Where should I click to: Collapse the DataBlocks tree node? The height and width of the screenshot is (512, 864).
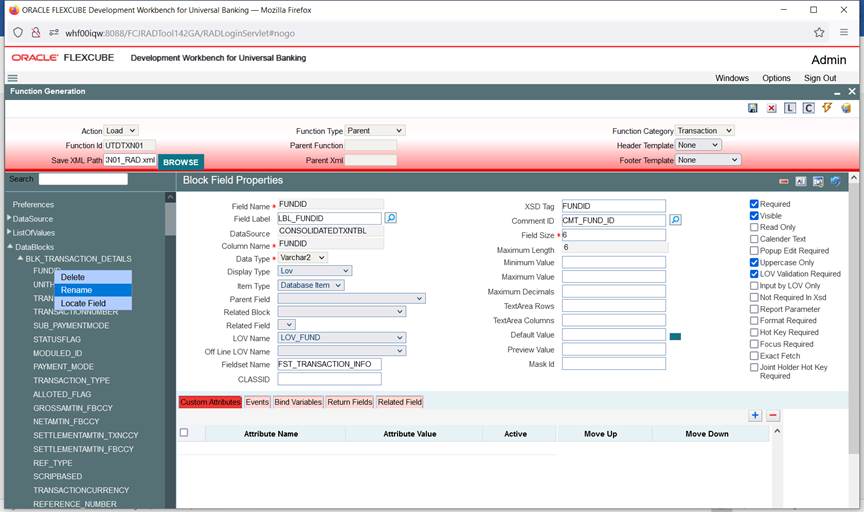point(10,246)
